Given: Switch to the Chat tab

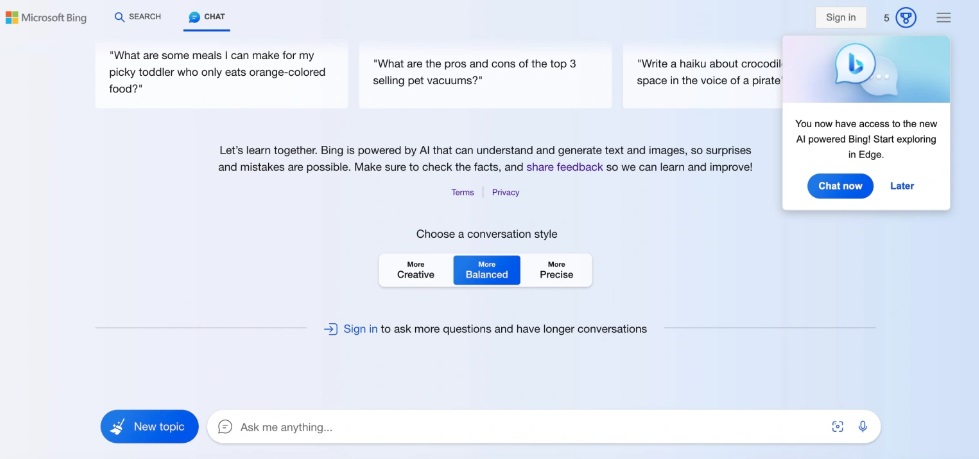Looking at the screenshot, I should (x=207, y=17).
